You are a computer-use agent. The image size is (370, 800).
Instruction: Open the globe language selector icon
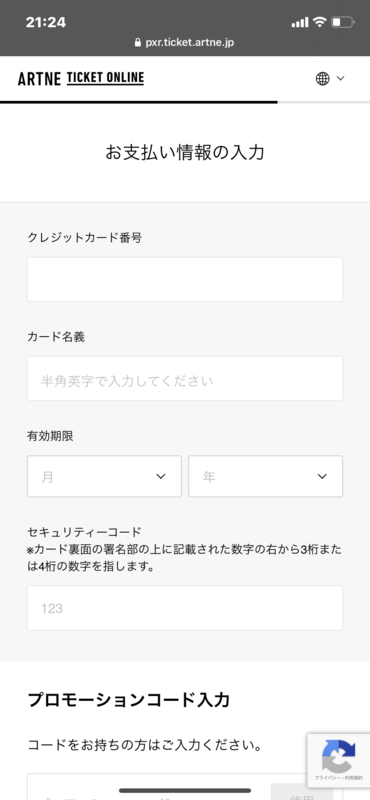coord(323,79)
